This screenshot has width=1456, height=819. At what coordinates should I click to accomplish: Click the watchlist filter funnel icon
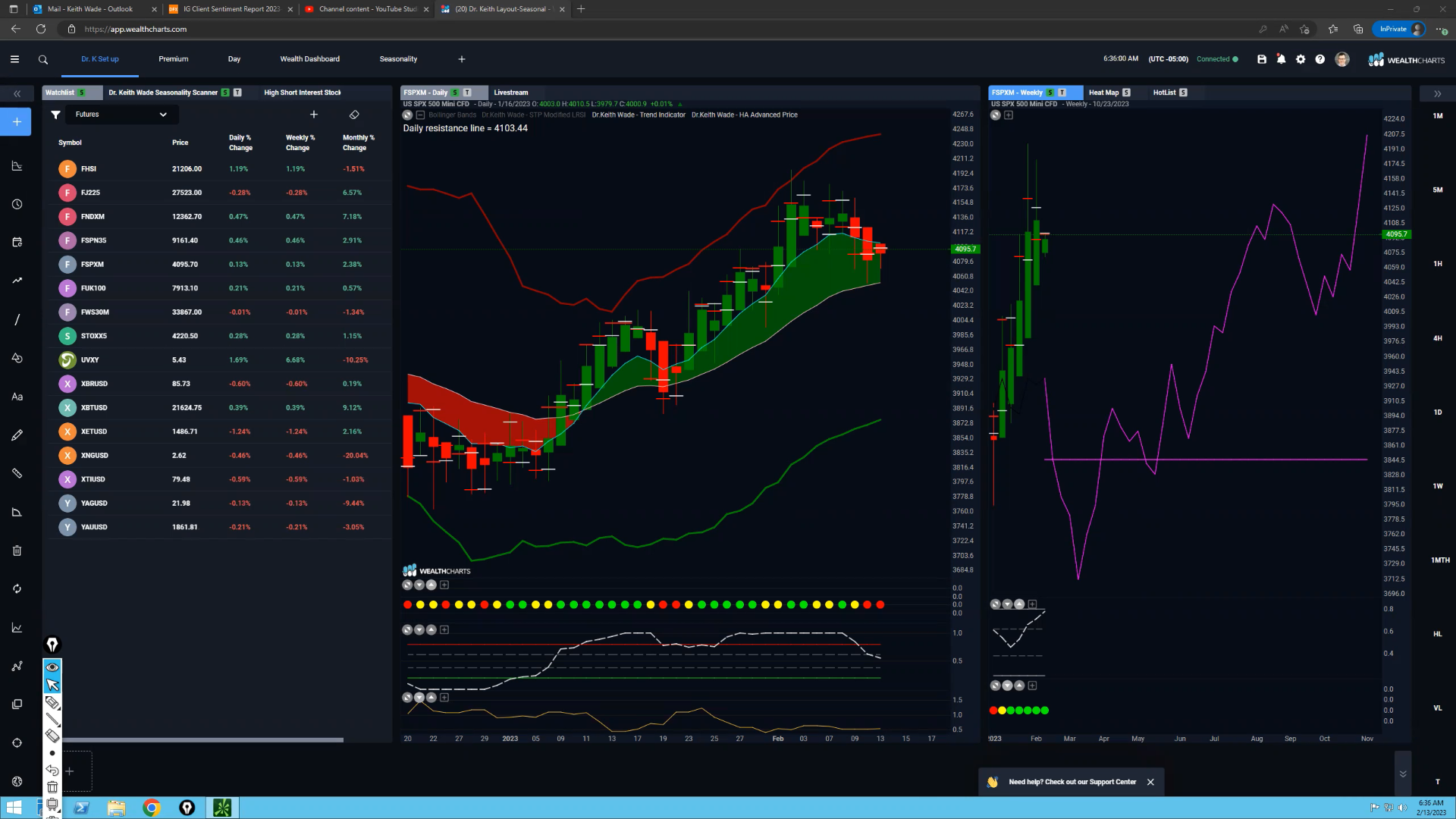click(x=55, y=115)
